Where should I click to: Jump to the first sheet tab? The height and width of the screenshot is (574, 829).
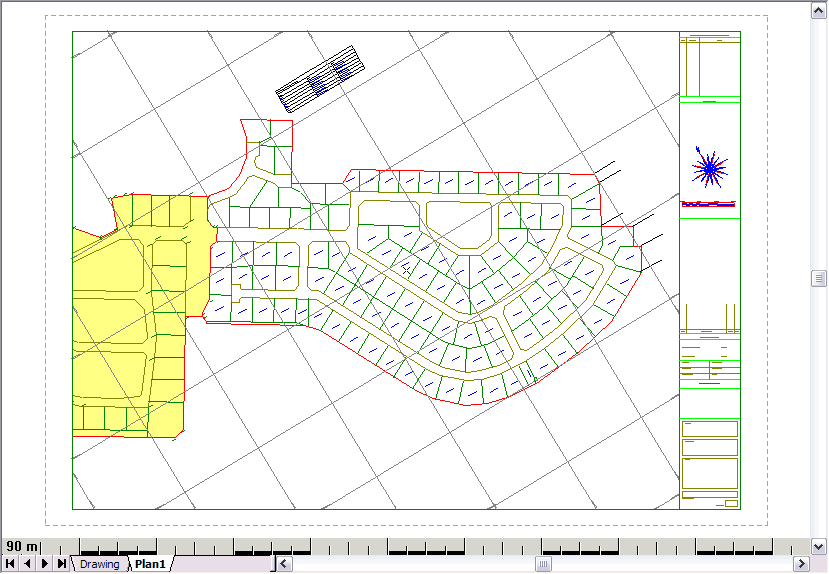click(9, 564)
